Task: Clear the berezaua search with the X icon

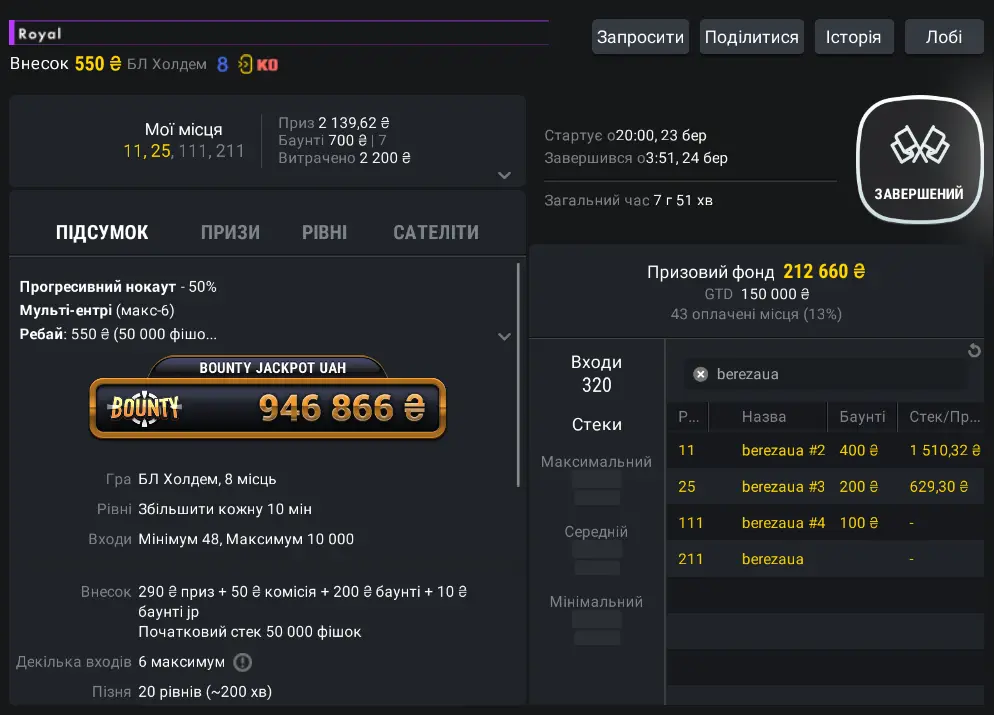Action: [701, 374]
